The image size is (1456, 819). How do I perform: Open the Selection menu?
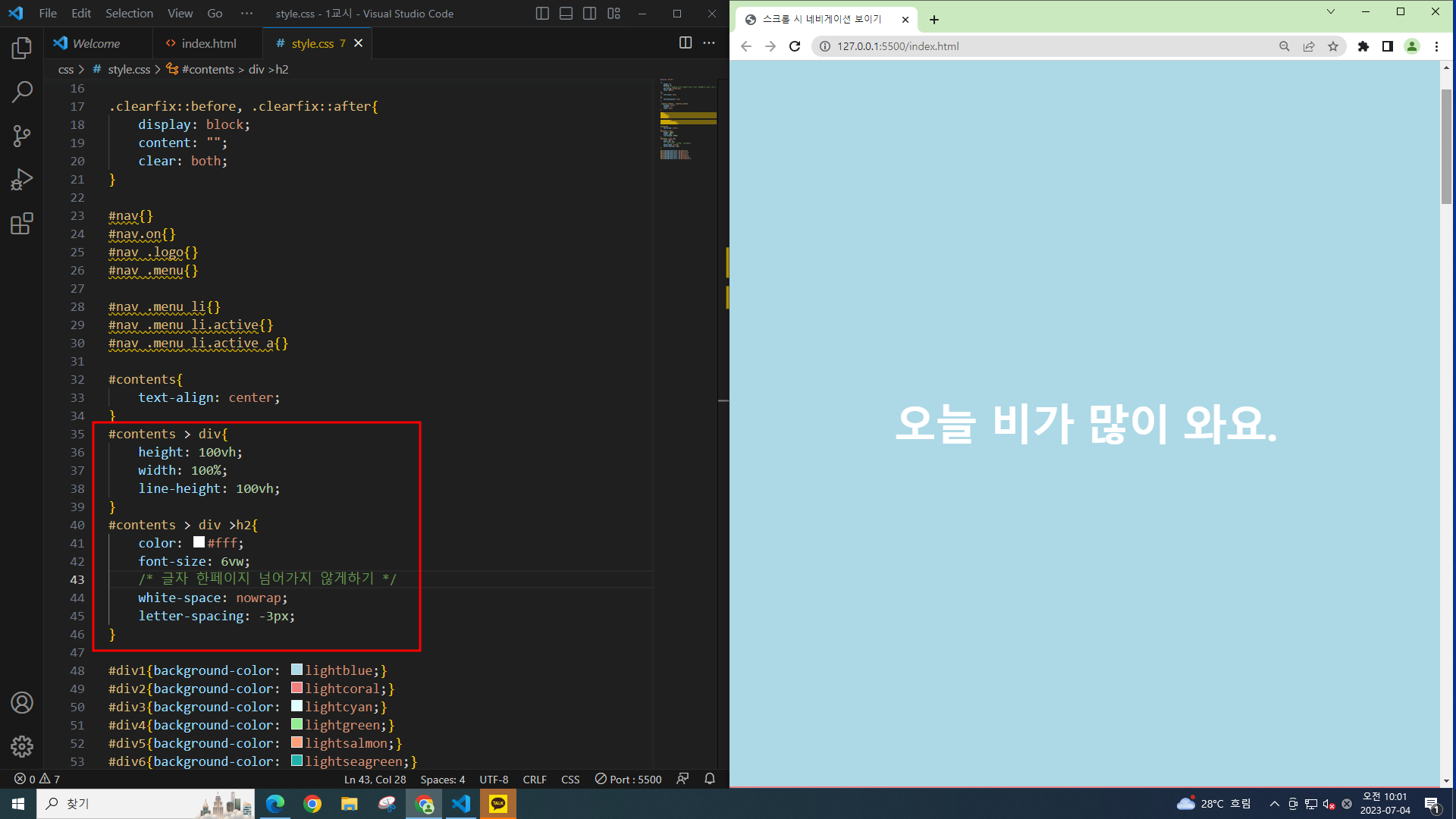[129, 14]
